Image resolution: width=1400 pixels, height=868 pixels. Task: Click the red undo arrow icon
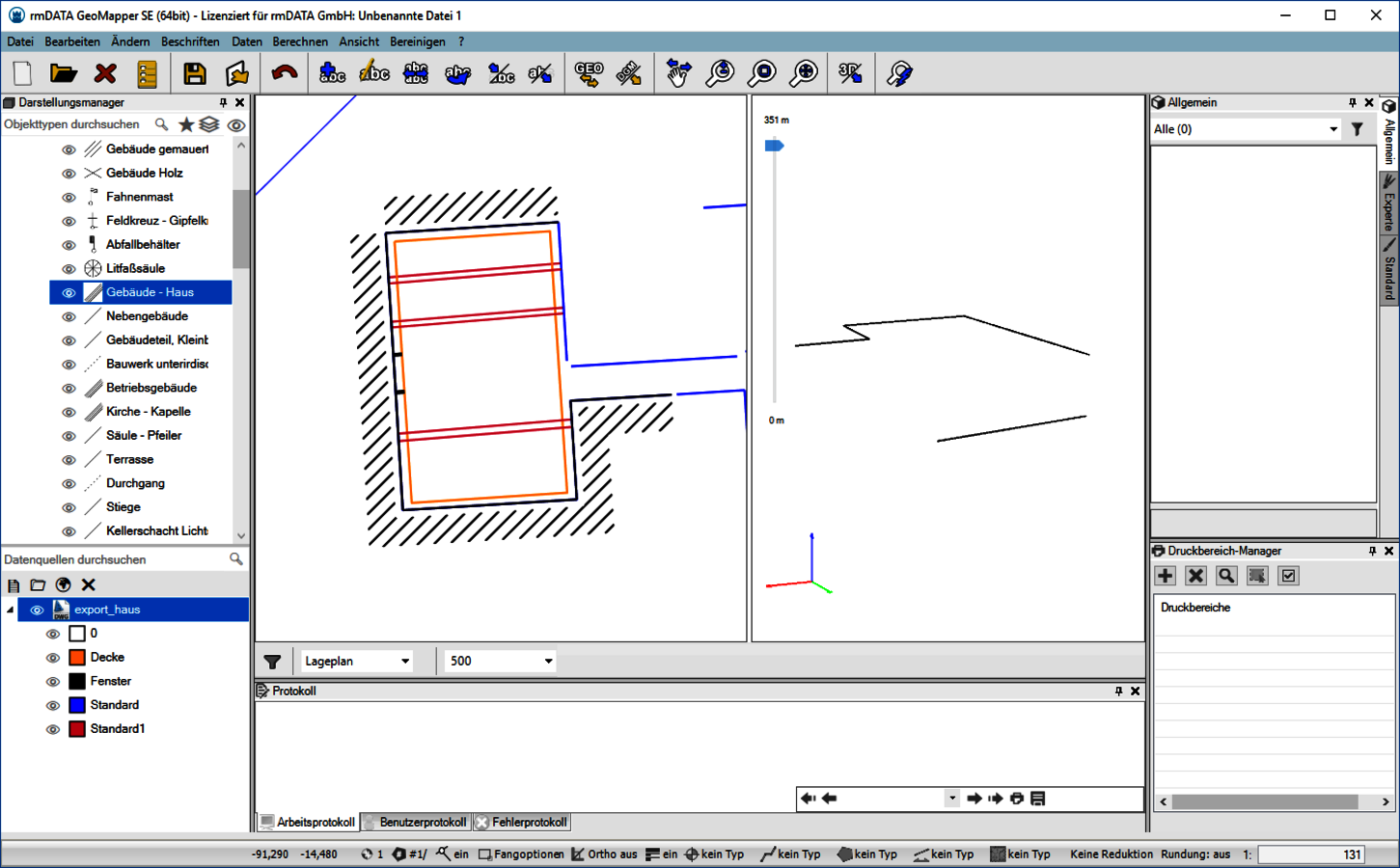pos(285,73)
